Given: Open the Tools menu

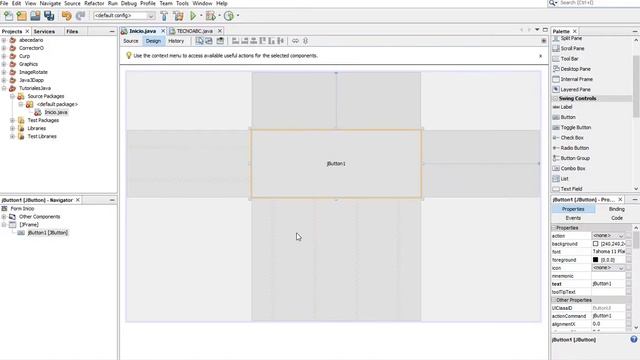Looking at the screenshot, I should [x=182, y=3].
